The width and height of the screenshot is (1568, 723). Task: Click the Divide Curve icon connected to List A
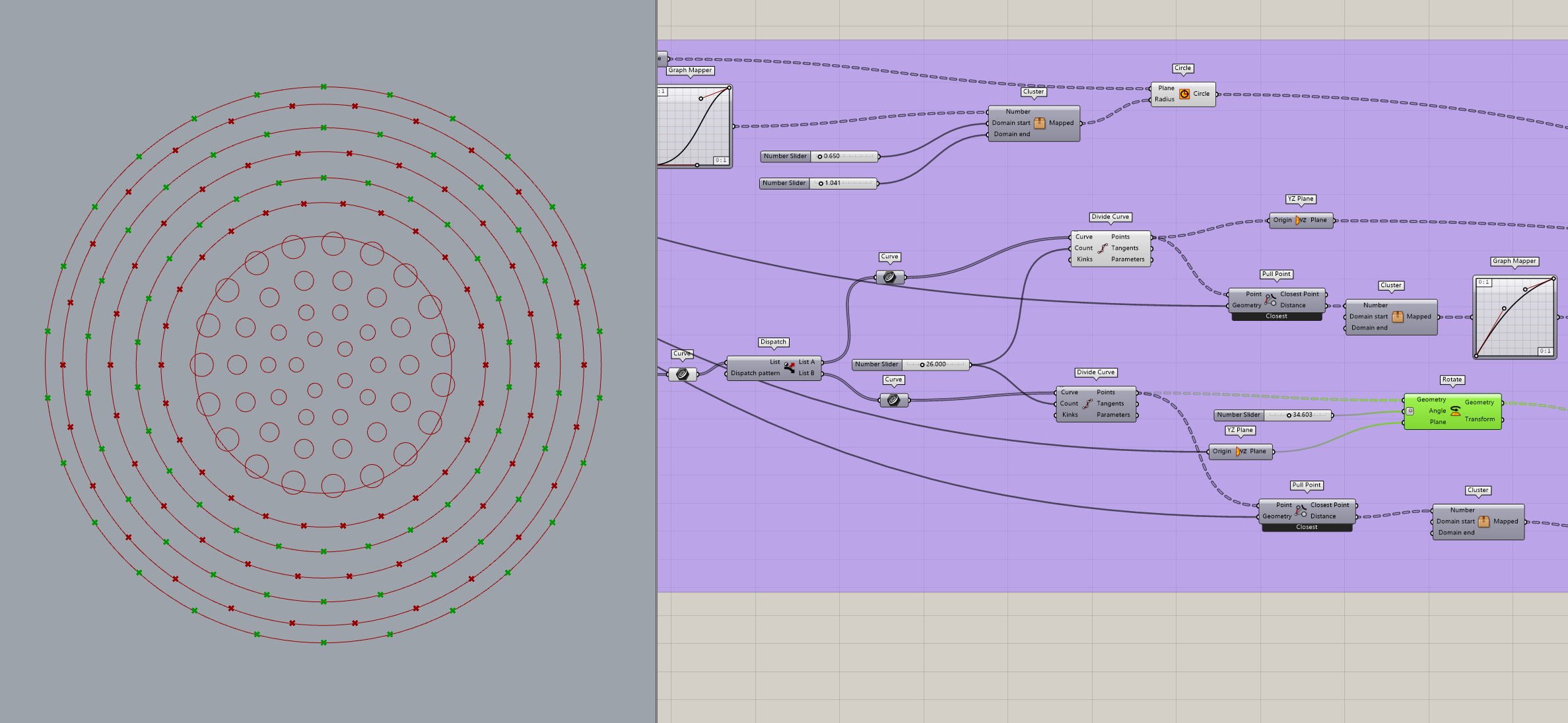[x=1102, y=248]
